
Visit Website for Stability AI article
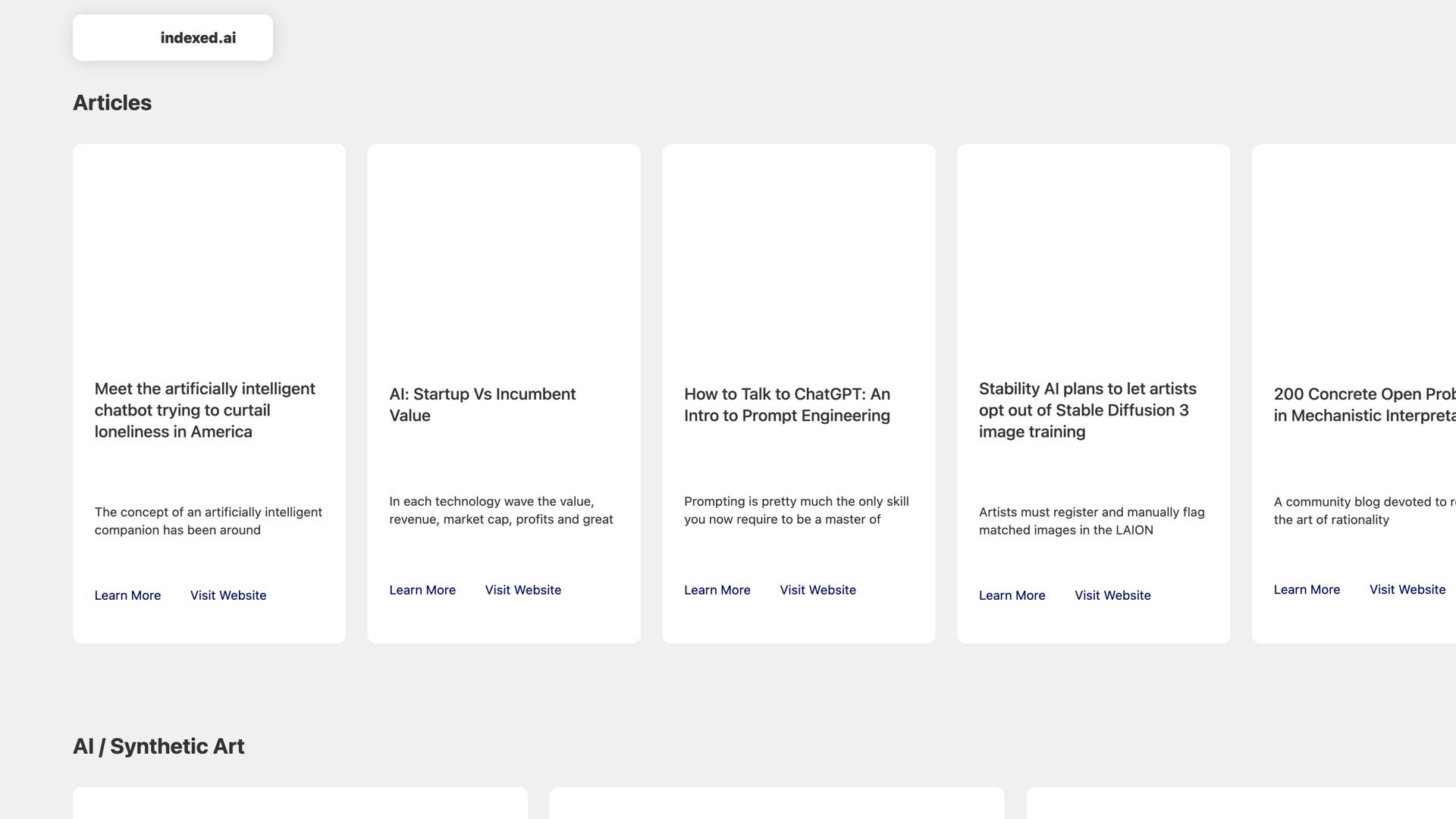pos(1112,595)
